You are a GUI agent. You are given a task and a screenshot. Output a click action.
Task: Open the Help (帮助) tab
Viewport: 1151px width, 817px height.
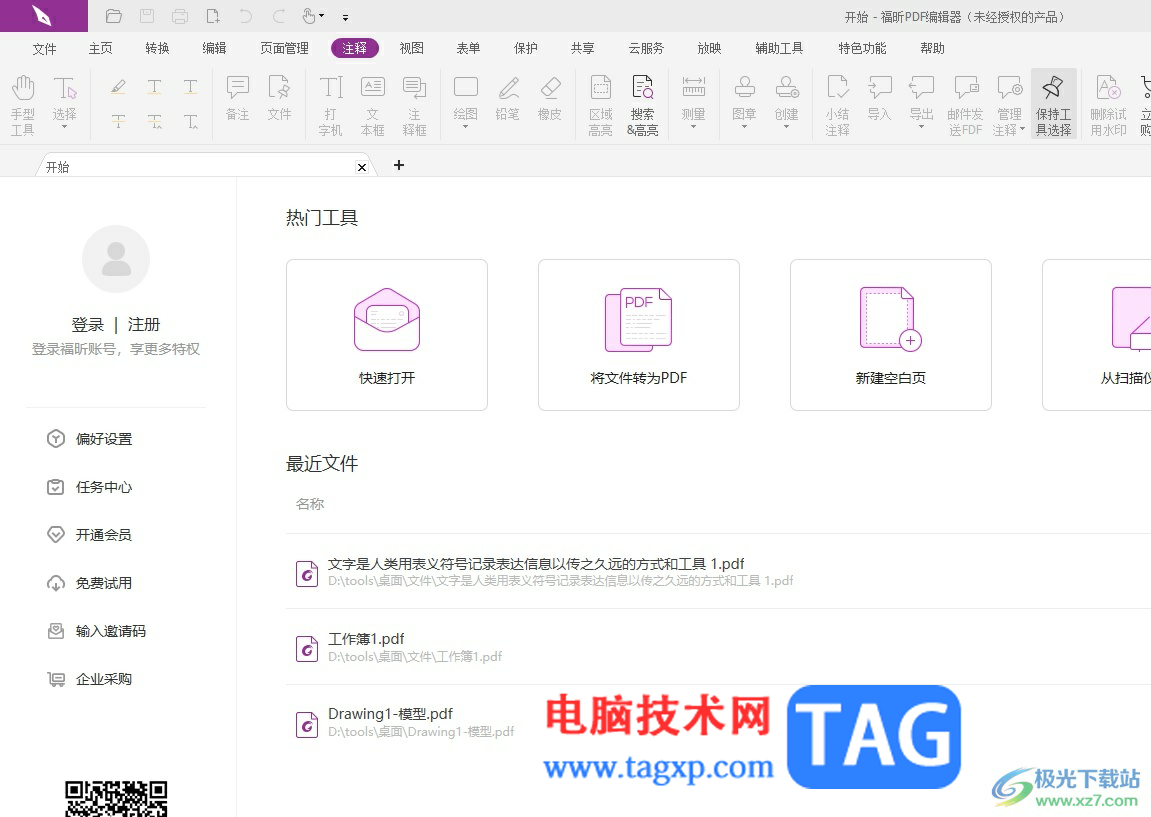932,48
